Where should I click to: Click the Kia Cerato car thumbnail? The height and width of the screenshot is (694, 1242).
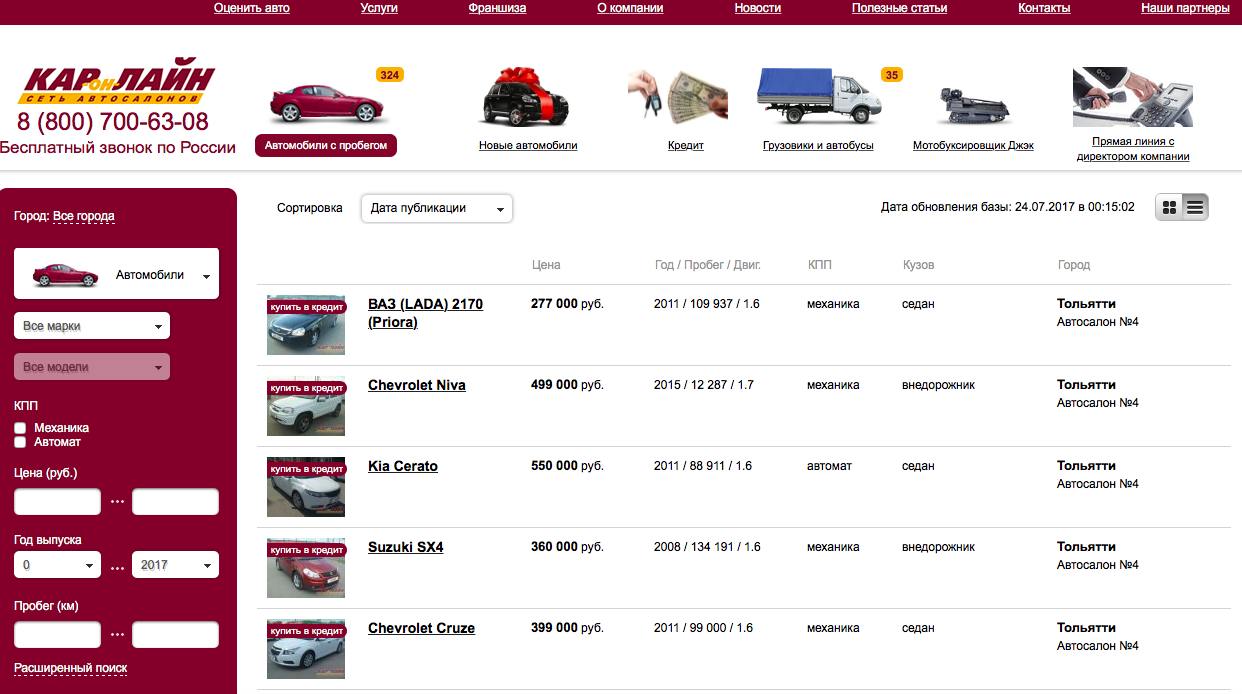pos(306,487)
